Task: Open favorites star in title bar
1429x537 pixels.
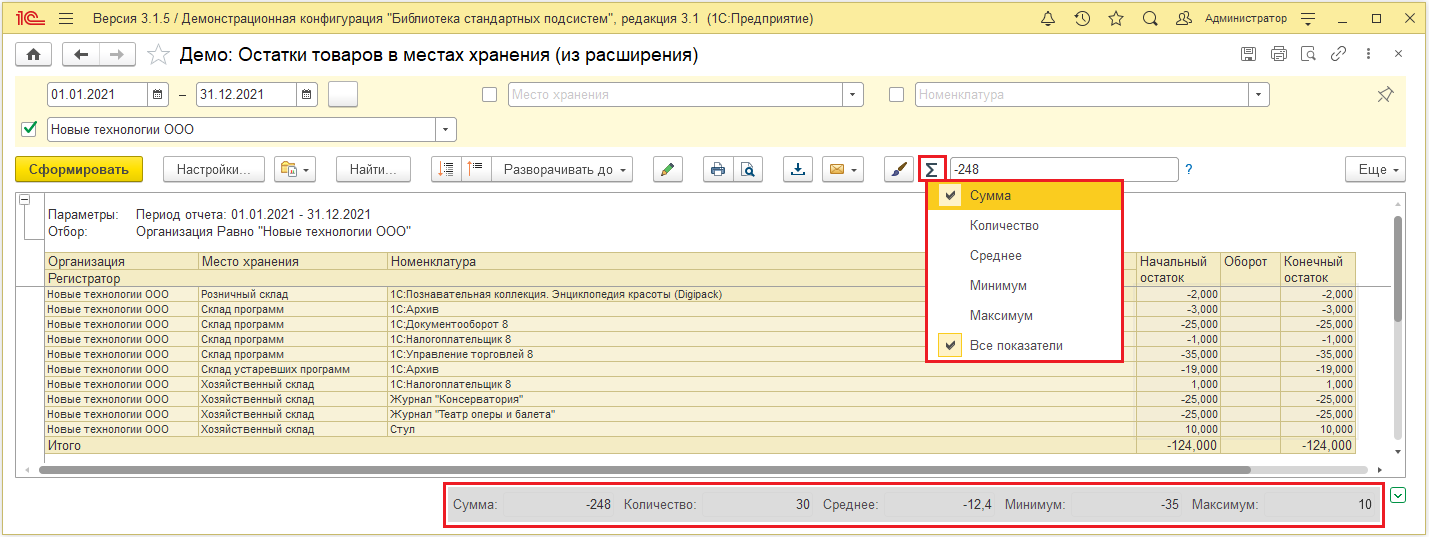Action: point(1116,19)
